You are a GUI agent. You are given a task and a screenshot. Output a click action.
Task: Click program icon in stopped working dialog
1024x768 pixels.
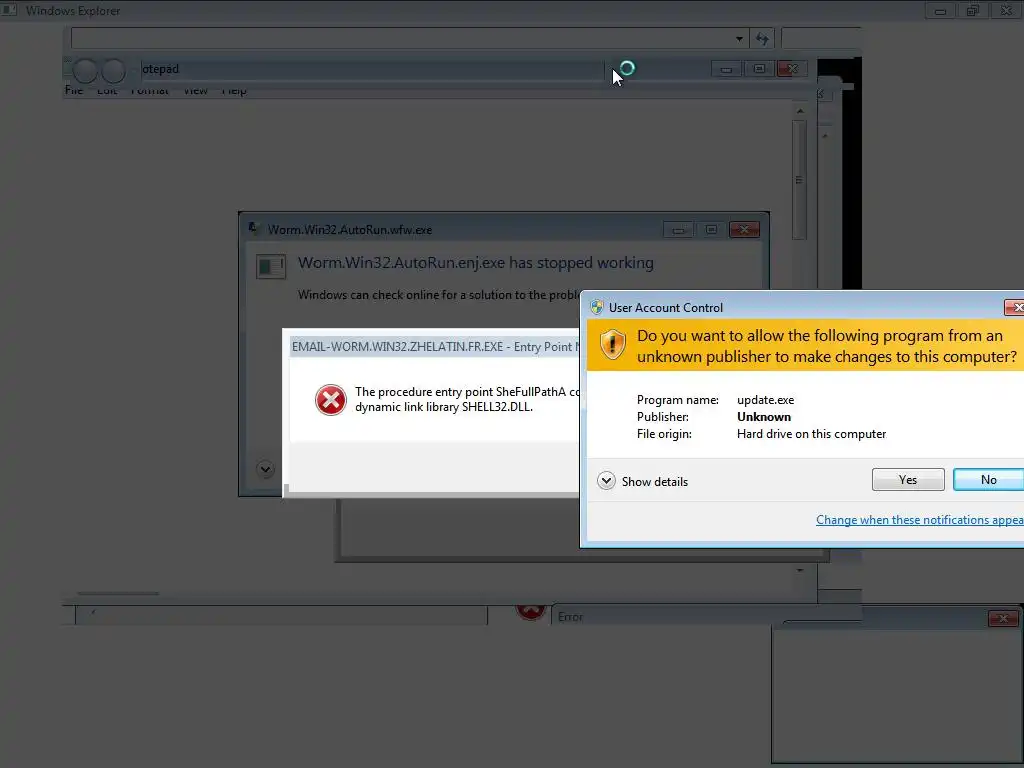coord(271,266)
